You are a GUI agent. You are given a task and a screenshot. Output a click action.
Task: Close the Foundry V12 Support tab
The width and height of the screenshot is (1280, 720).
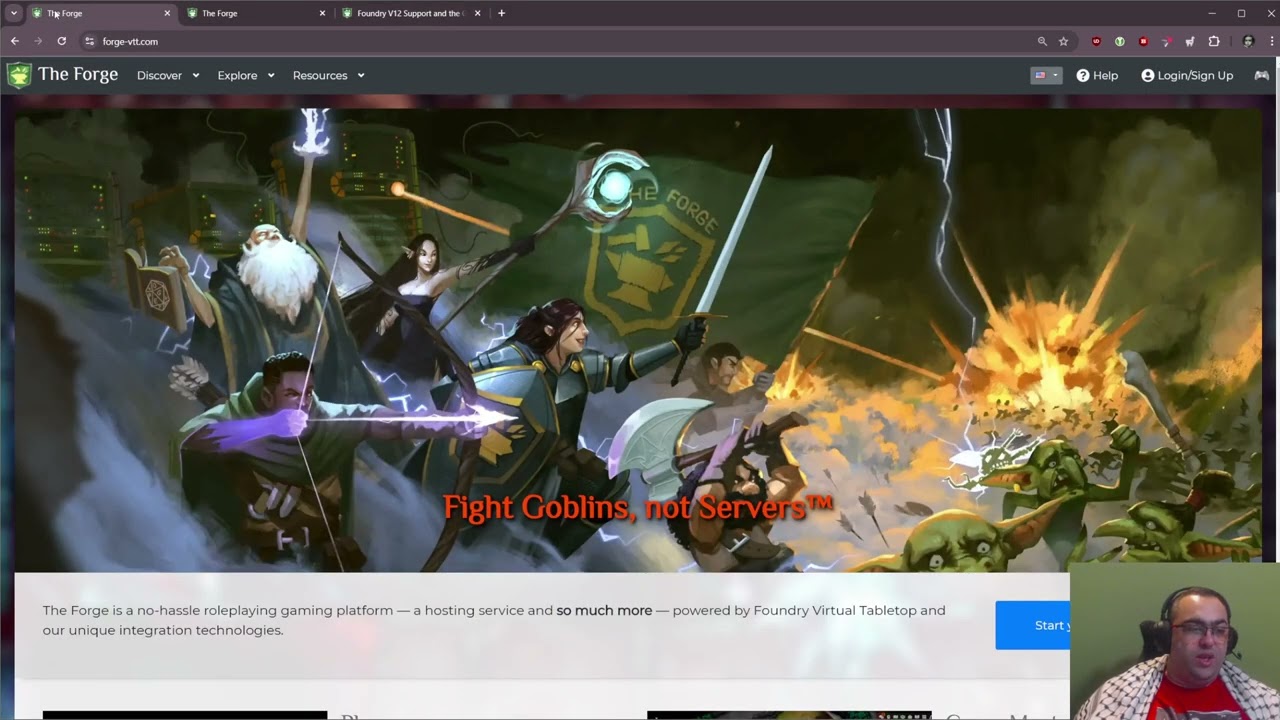pyautogui.click(x=477, y=13)
